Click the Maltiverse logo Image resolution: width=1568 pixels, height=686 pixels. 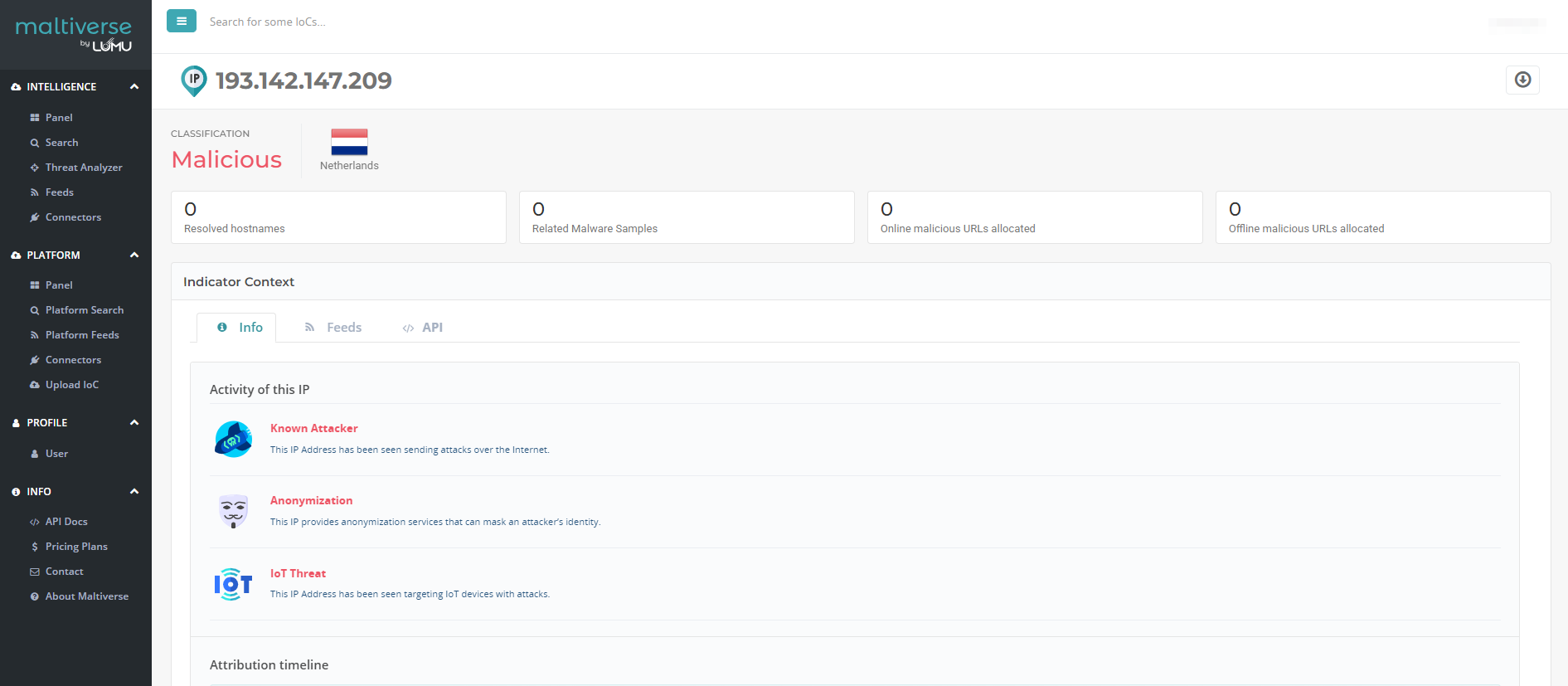[x=74, y=34]
